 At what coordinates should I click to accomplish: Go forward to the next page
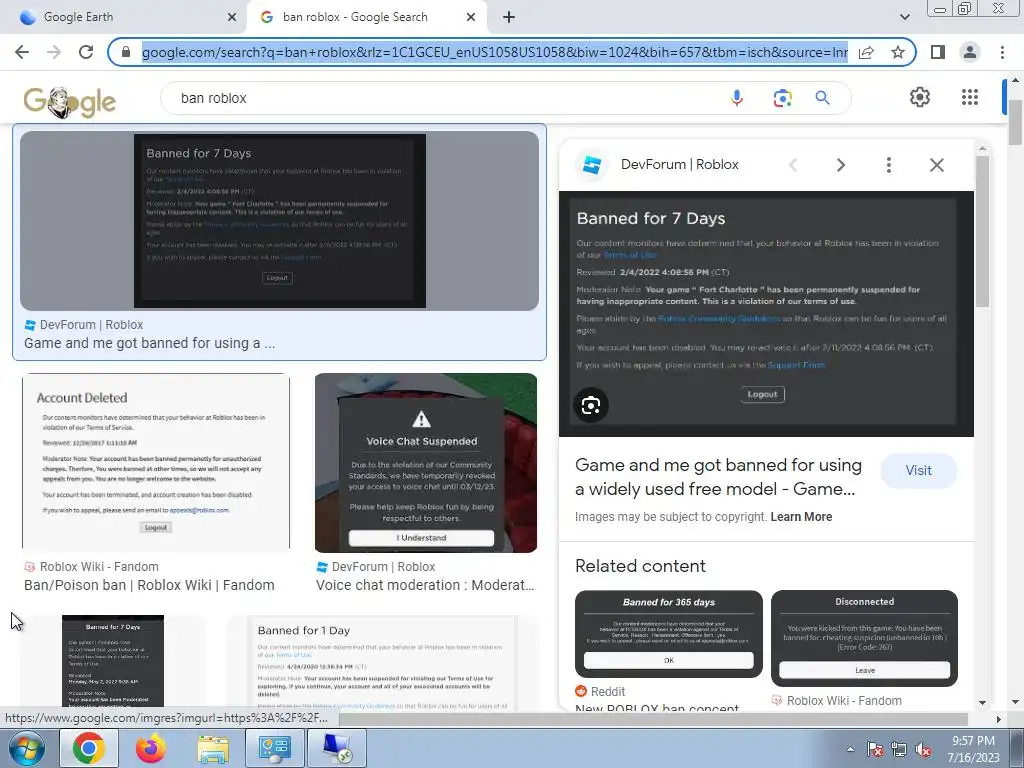[54, 52]
